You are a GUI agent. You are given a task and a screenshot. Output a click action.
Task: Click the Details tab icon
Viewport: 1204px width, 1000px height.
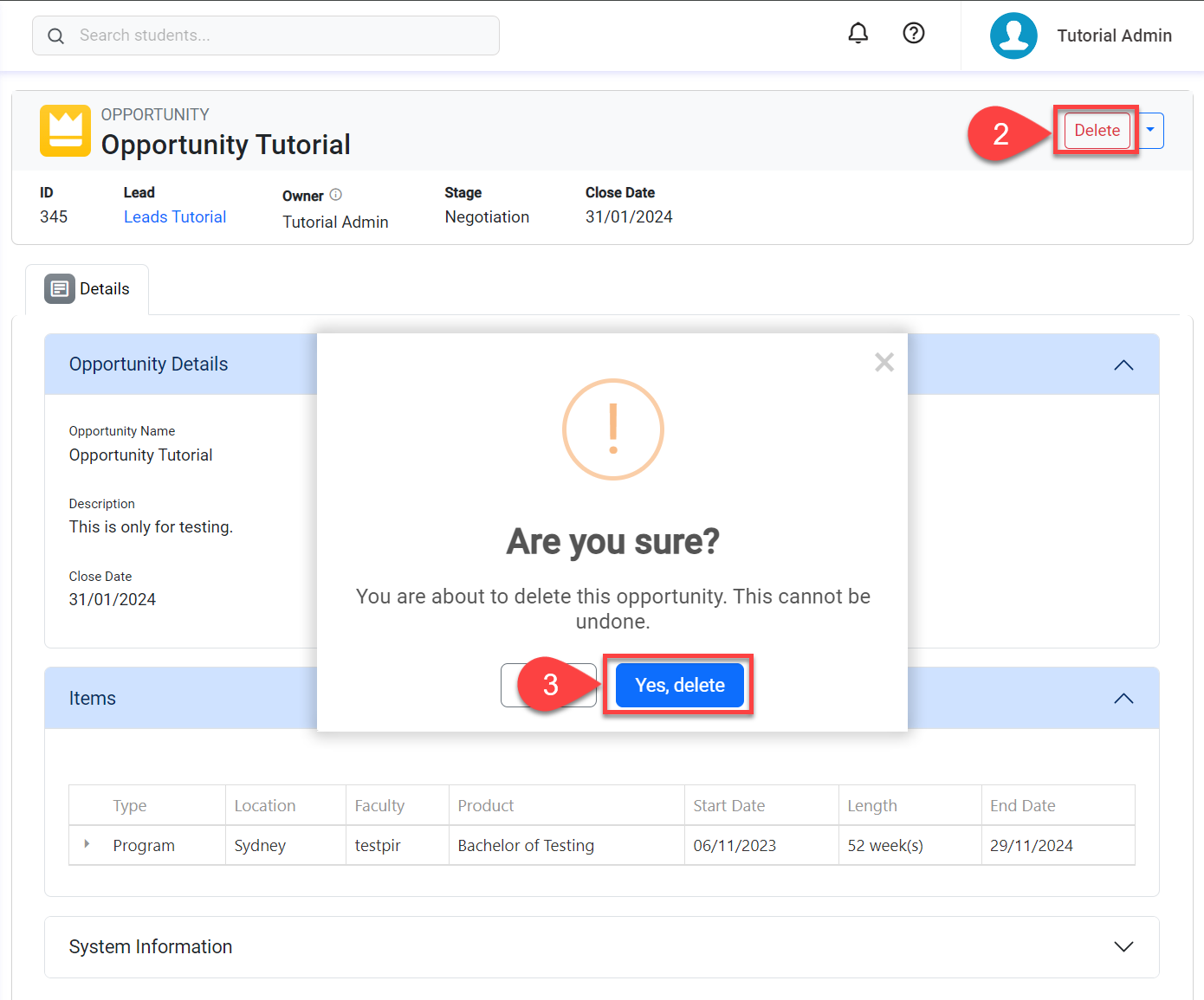pyautogui.click(x=60, y=289)
